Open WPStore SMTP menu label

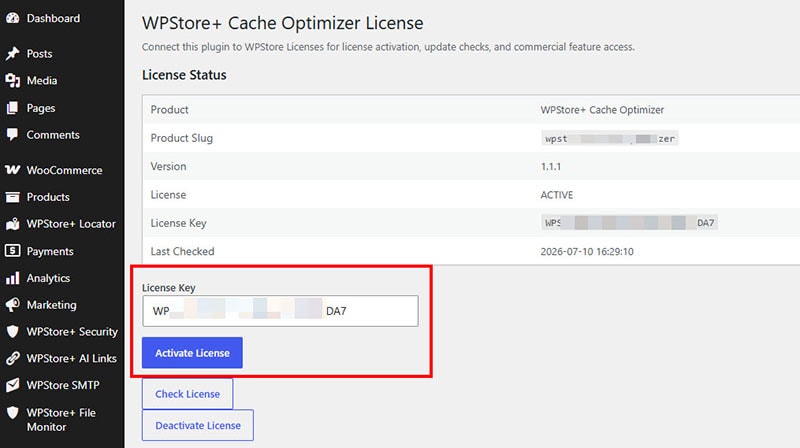pyautogui.click(x=63, y=385)
